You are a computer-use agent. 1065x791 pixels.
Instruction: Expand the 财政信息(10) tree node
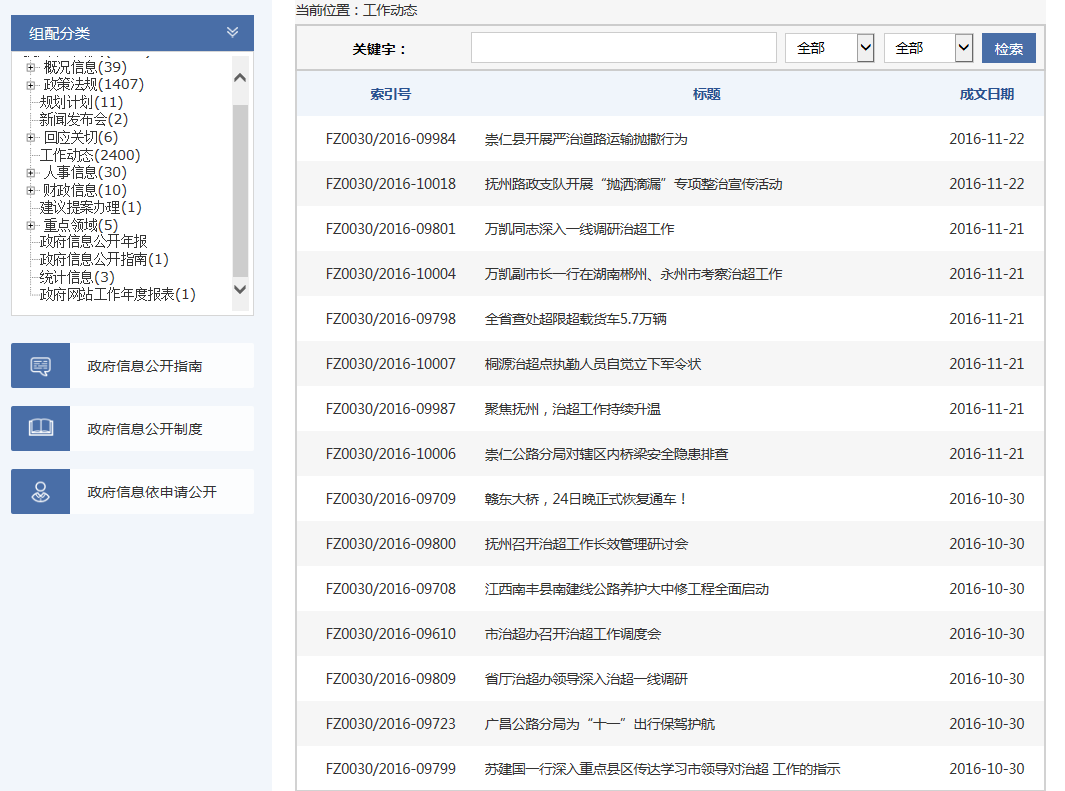[31, 190]
